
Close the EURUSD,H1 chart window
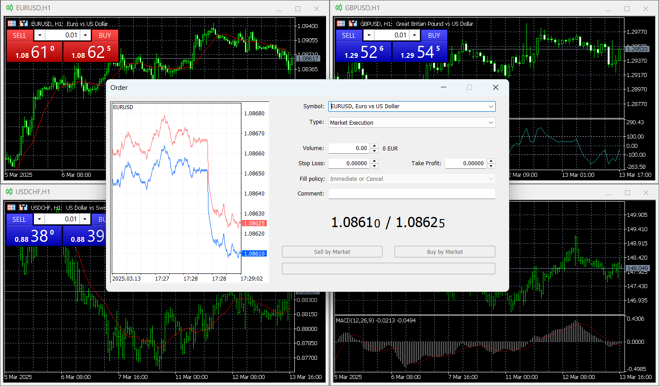(x=317, y=8)
